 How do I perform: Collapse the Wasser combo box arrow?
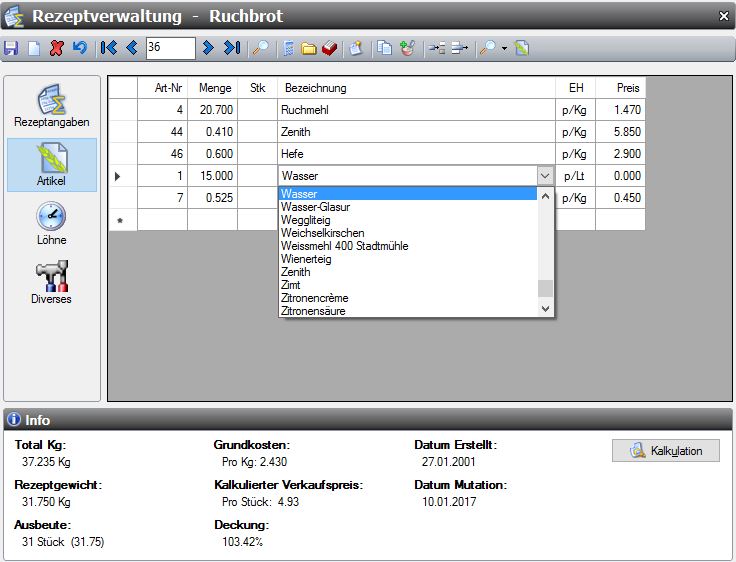[544, 176]
